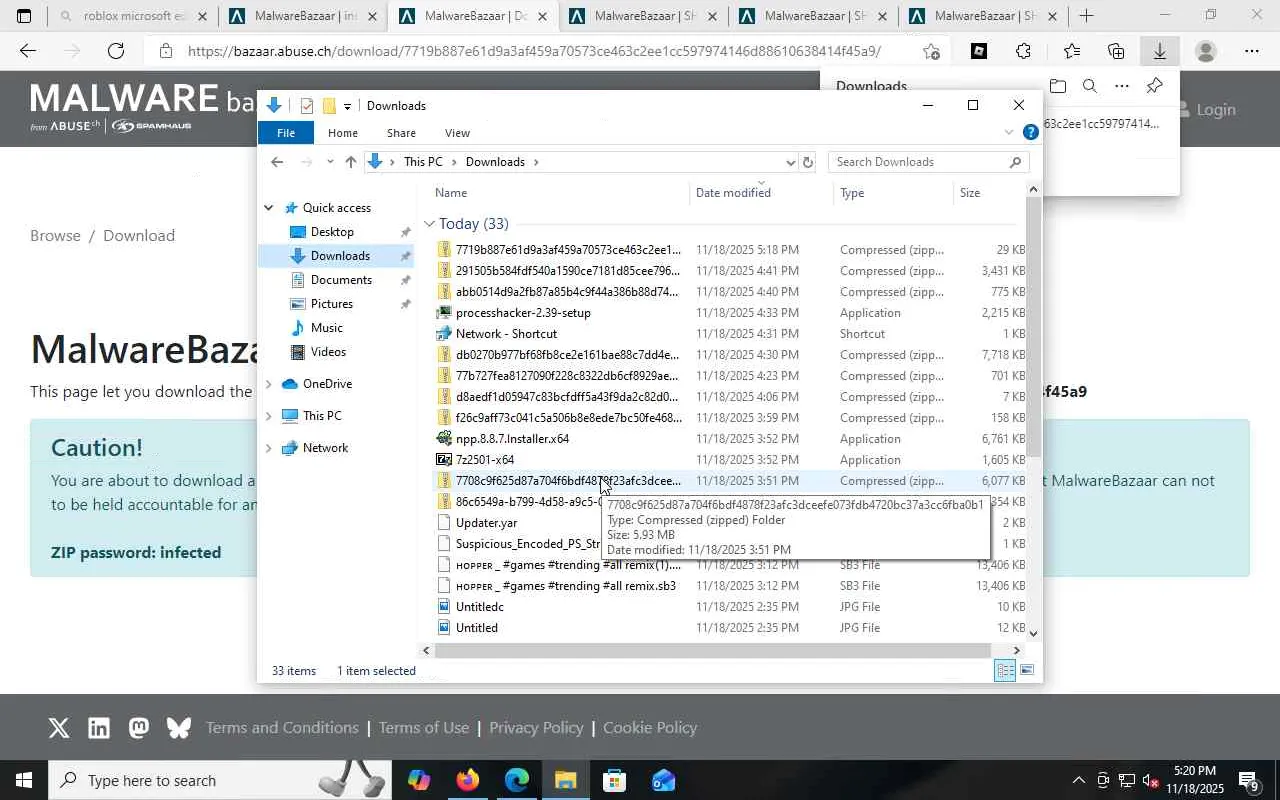Expand OneDrive in navigation pane
This screenshot has width=1280, height=800.
[268, 384]
